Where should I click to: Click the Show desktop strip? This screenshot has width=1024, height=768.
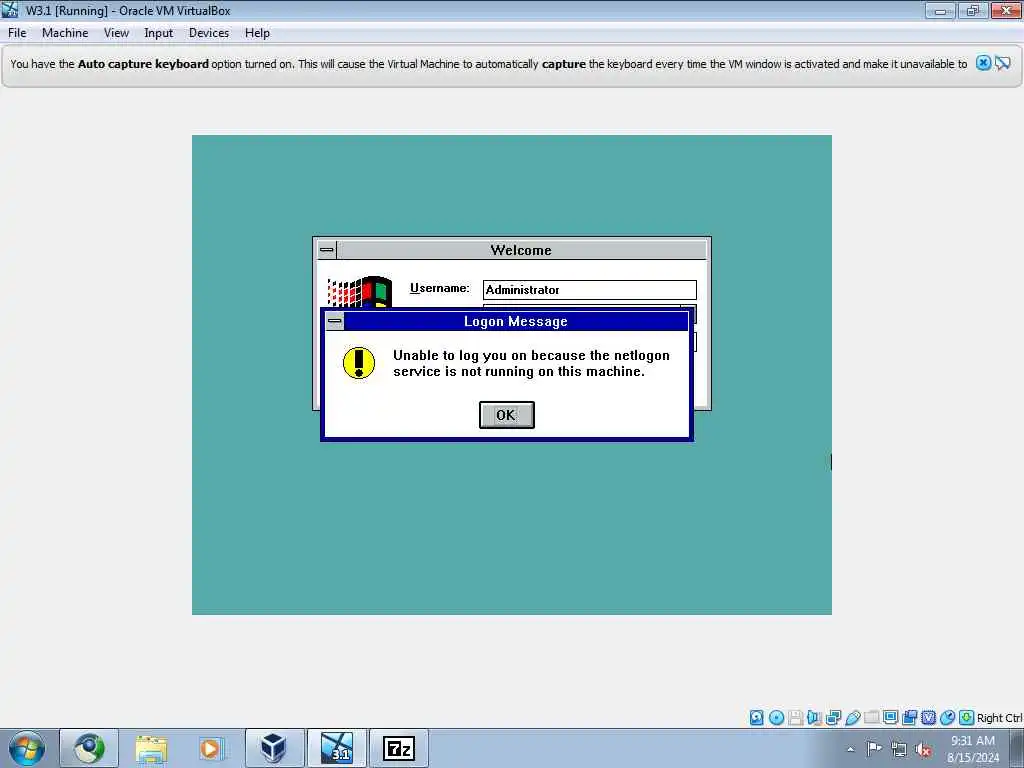pos(1017,748)
